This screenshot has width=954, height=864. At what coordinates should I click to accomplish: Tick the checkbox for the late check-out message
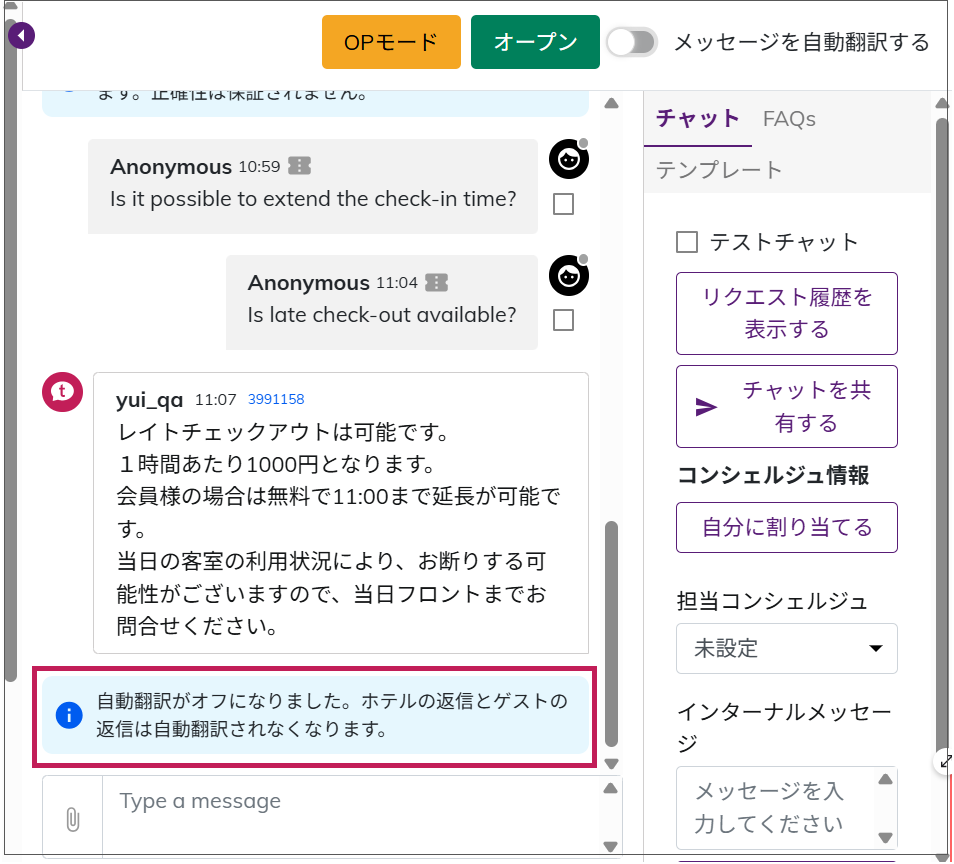point(563,320)
